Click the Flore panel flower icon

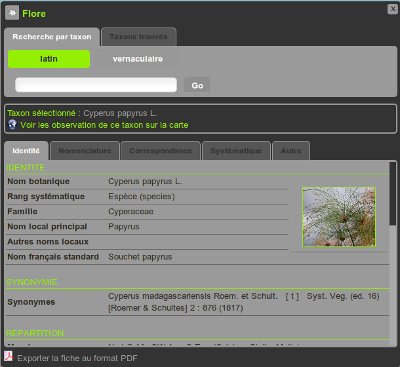click(x=12, y=13)
